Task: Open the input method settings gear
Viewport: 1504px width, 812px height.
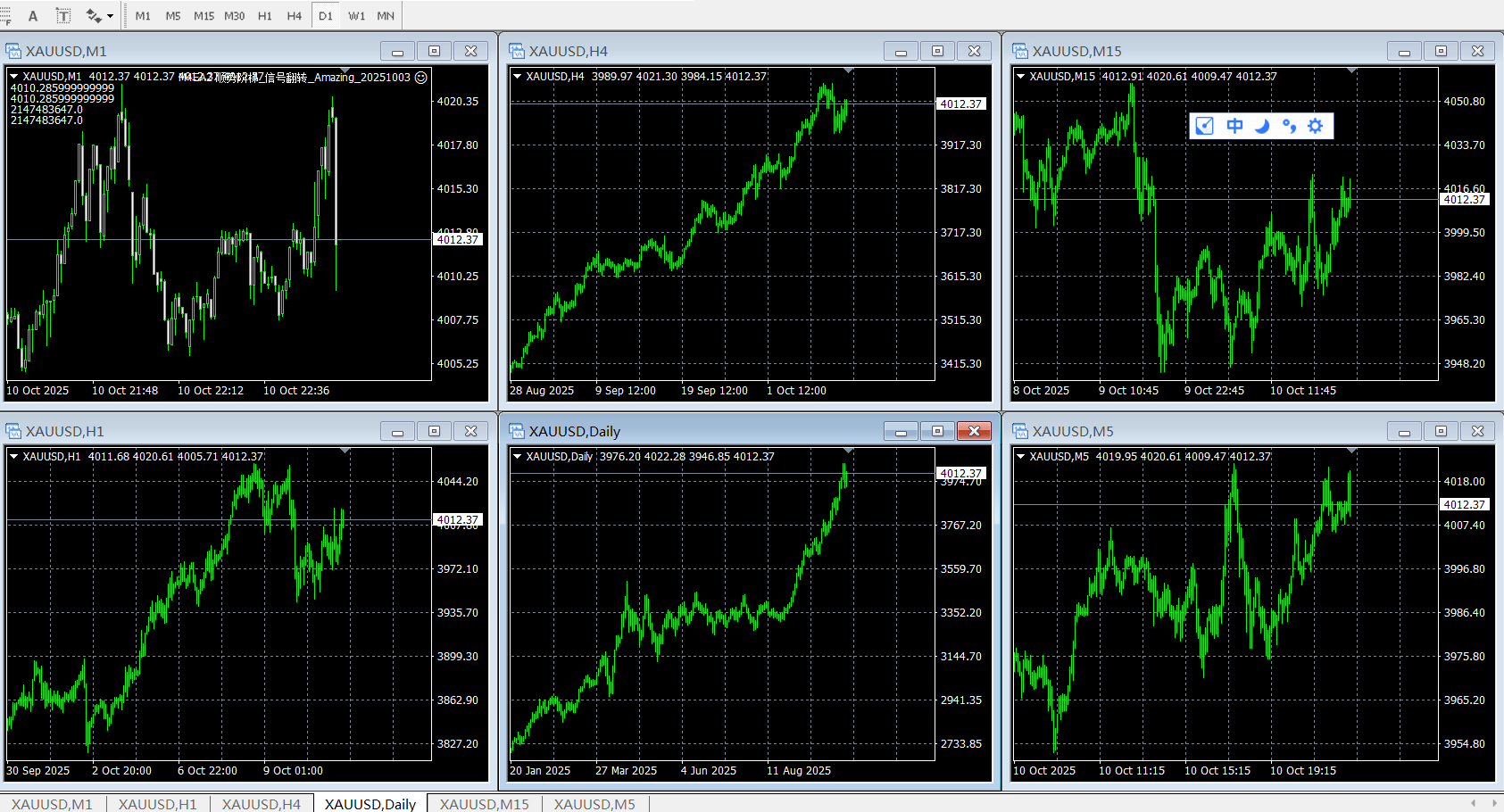Action: [x=1315, y=126]
